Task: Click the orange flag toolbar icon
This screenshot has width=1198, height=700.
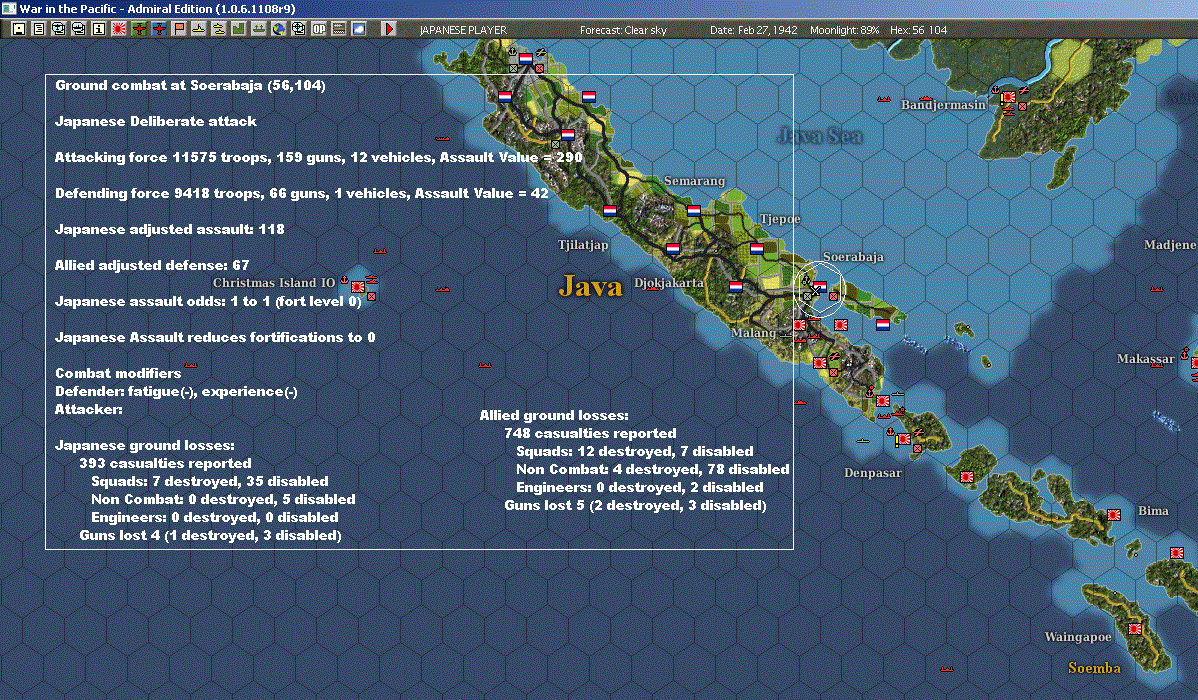Action: (x=179, y=29)
